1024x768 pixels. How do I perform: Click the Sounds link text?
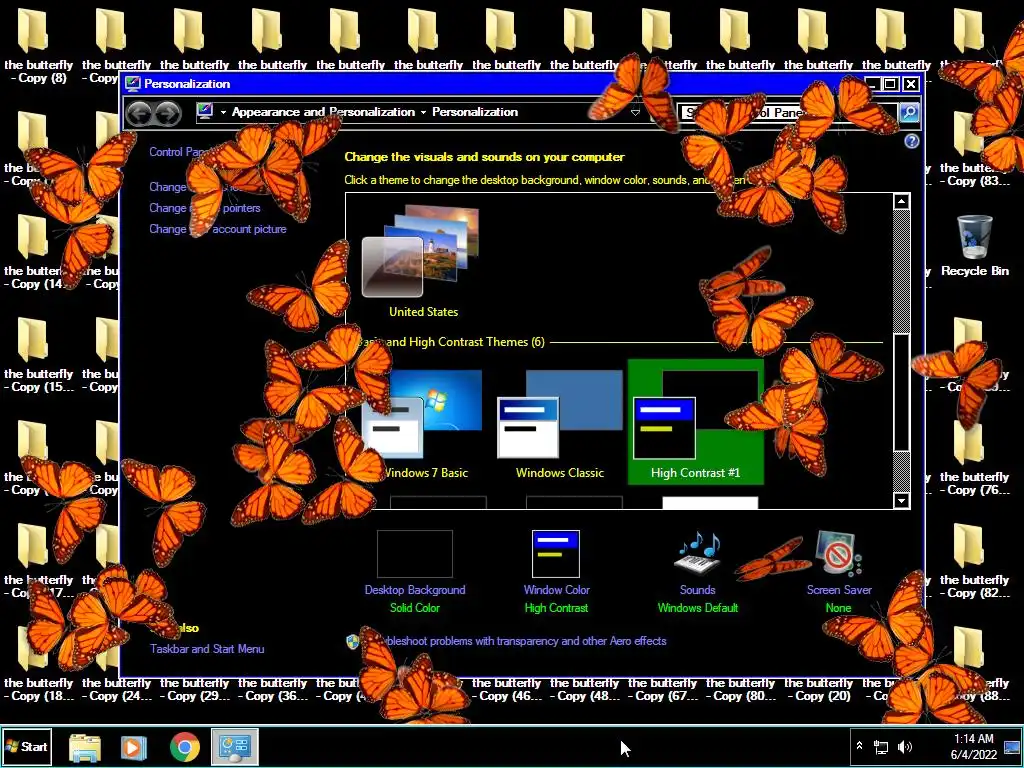tap(697, 590)
